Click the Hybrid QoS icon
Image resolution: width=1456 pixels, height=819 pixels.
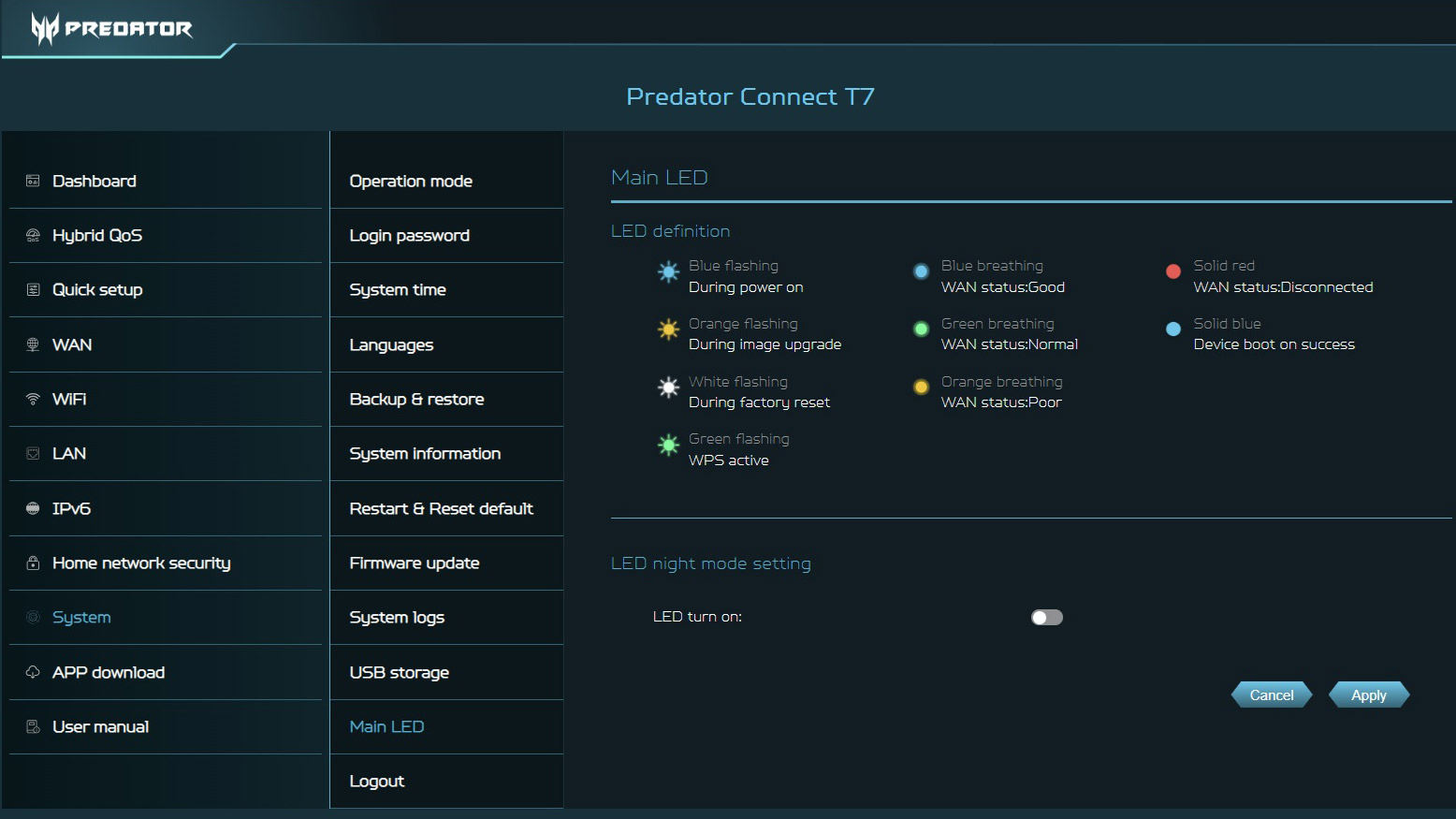point(33,235)
